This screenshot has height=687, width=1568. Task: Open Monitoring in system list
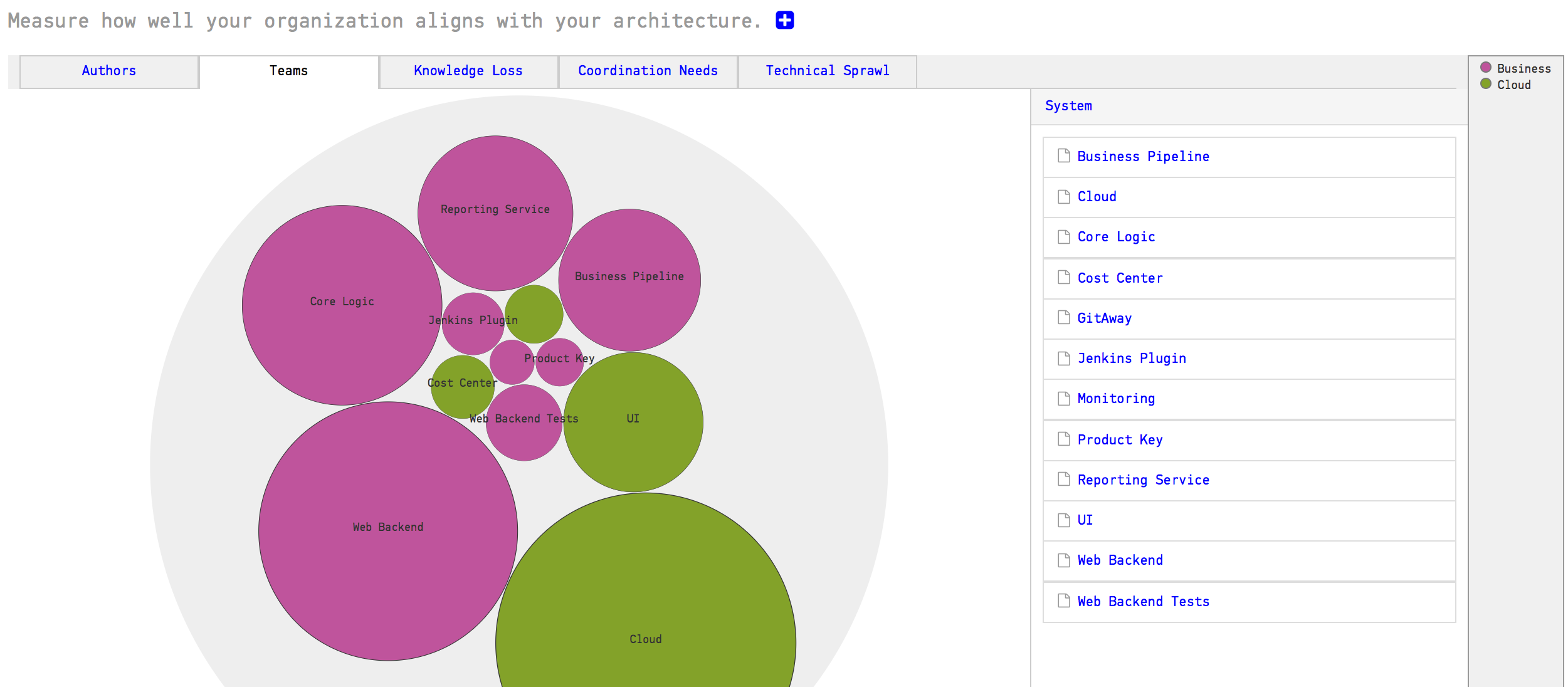(x=1116, y=399)
